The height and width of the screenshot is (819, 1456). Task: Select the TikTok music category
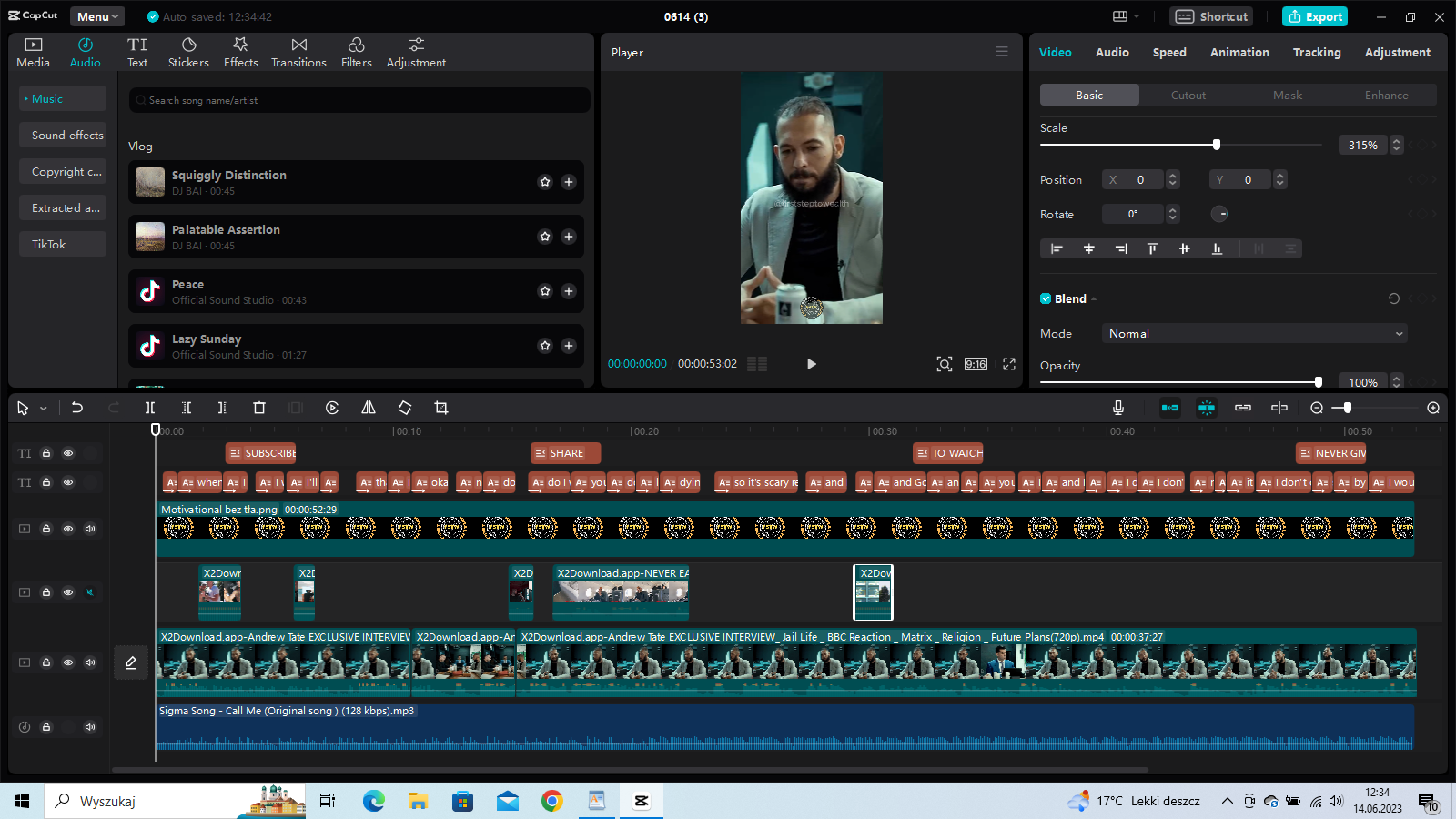pos(63,245)
